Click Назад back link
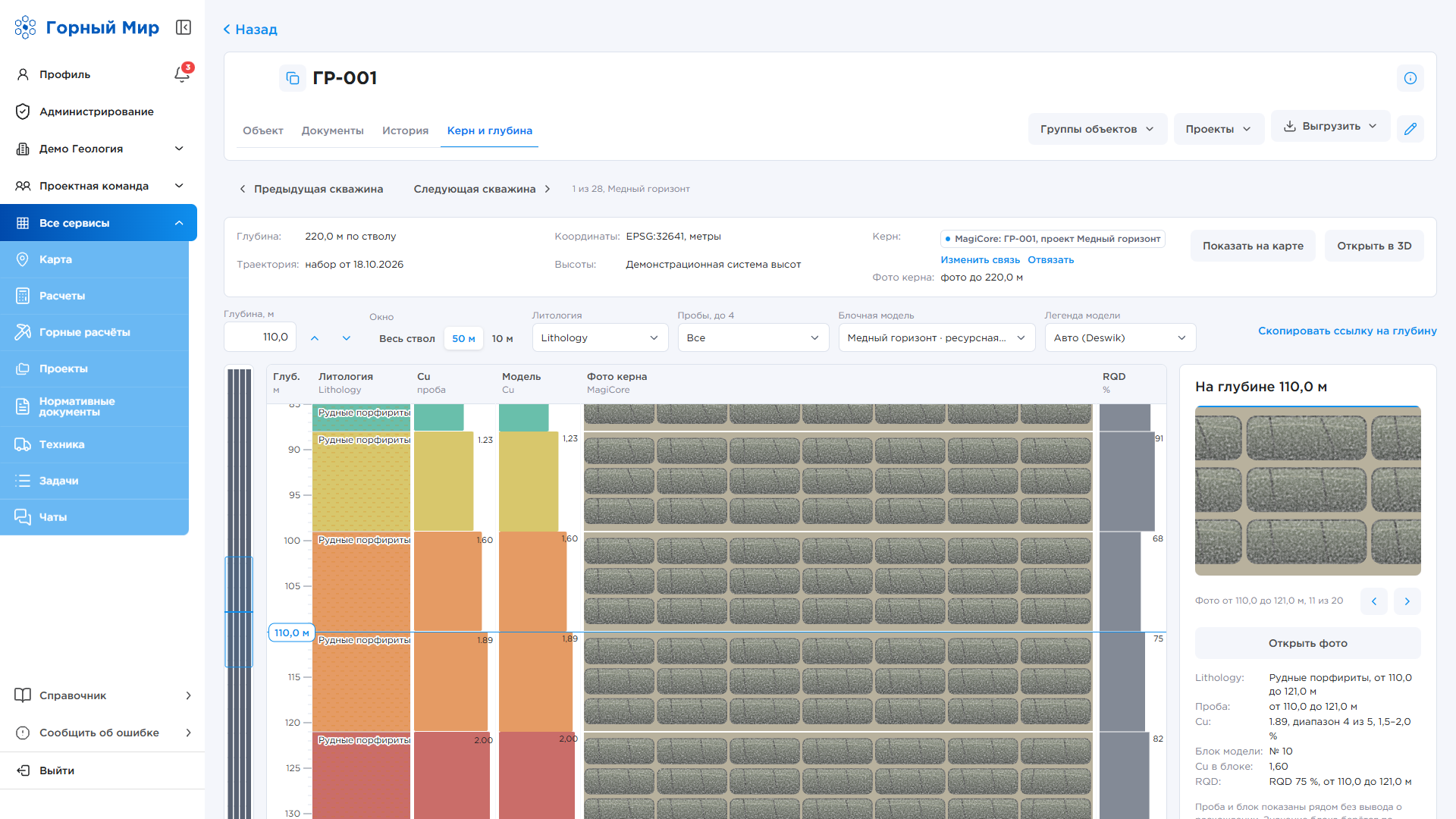The width and height of the screenshot is (1456, 819). pos(250,30)
